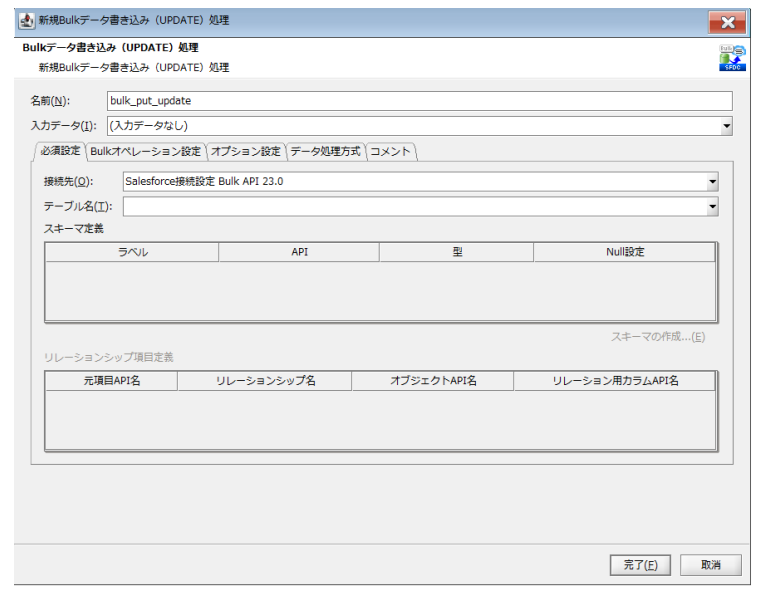Click the テーブル名 text input area
762x592 pixels.
(415, 207)
